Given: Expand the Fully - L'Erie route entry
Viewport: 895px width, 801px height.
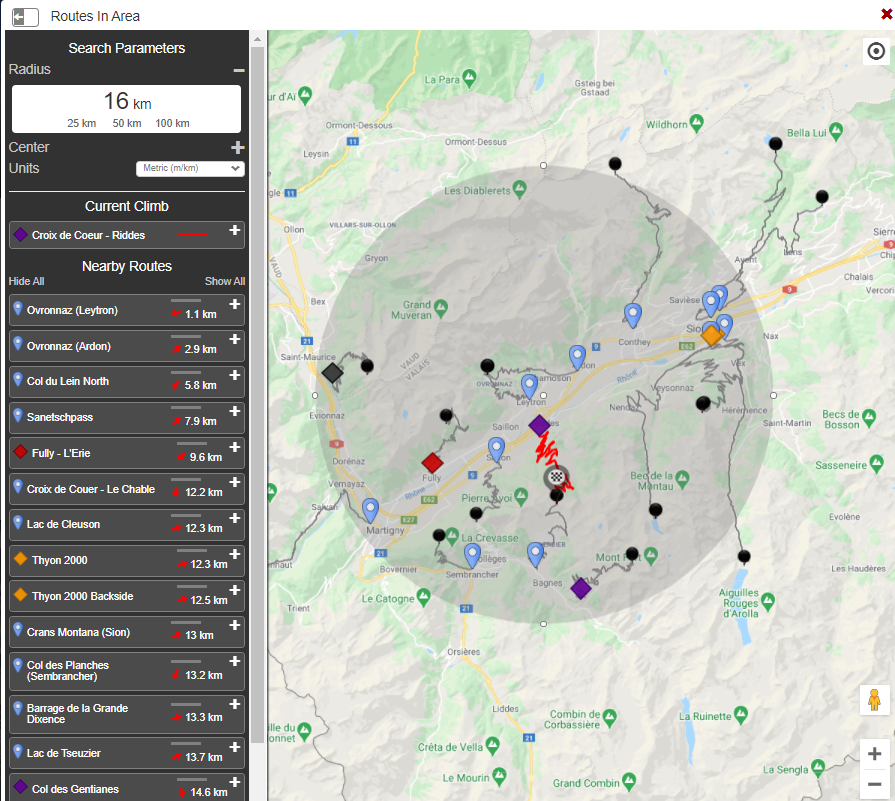Looking at the screenshot, I should (234, 447).
